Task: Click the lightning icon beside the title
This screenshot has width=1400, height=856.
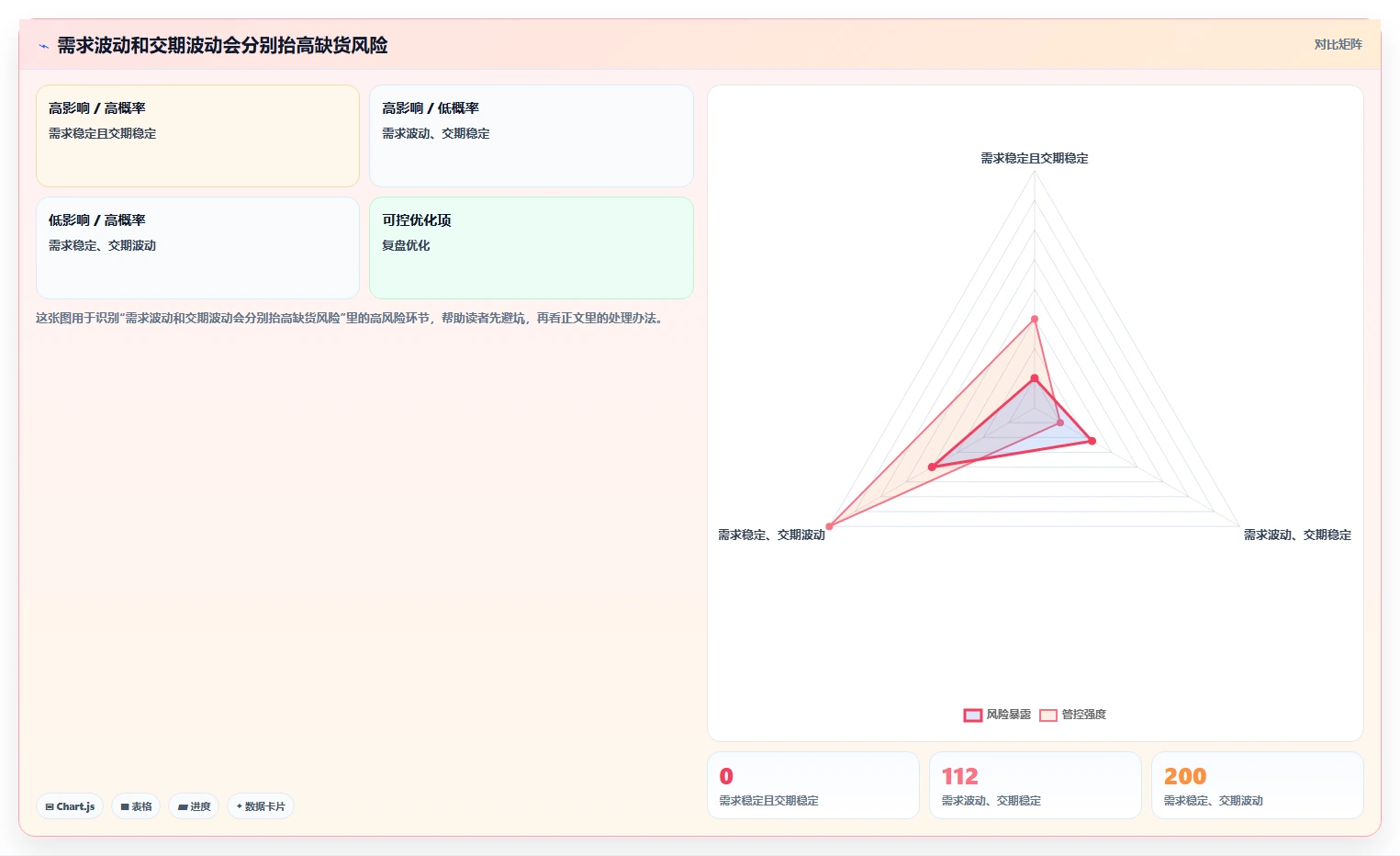Action: (x=43, y=46)
